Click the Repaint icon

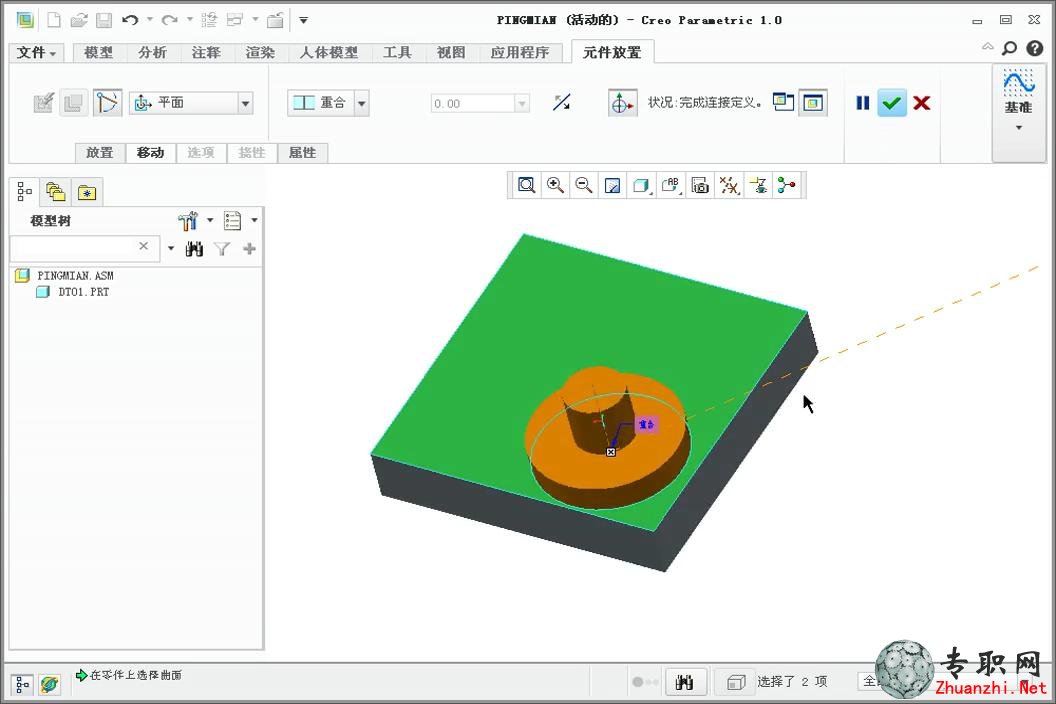612,185
